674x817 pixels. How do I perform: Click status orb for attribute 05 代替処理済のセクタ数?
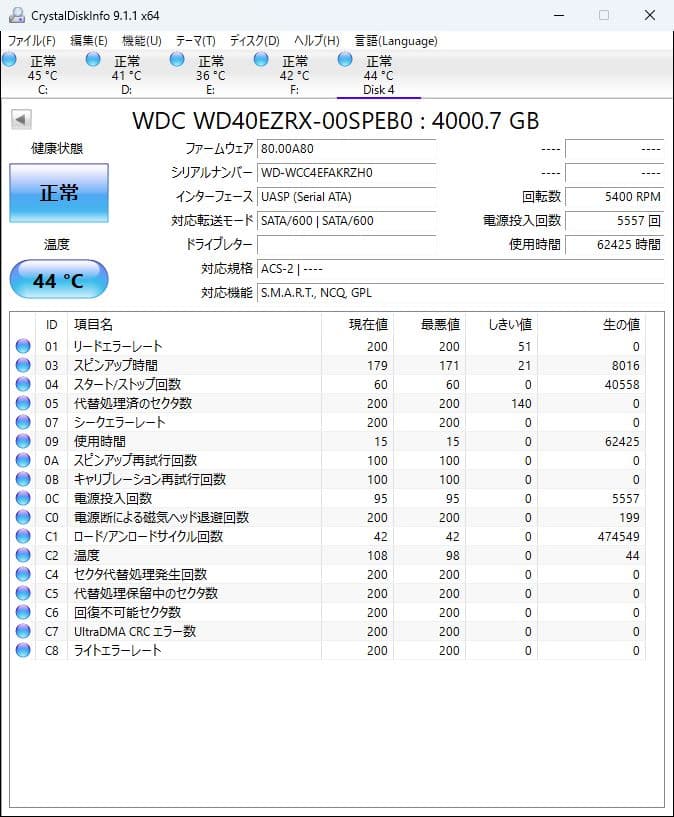(x=23, y=403)
